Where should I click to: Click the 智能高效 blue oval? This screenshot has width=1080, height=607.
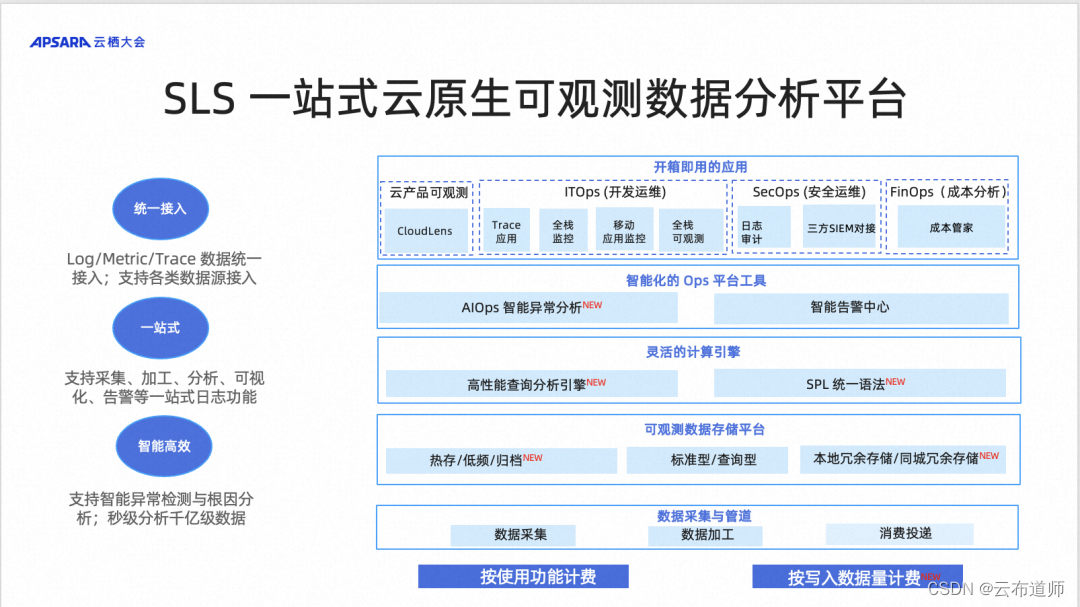point(164,446)
